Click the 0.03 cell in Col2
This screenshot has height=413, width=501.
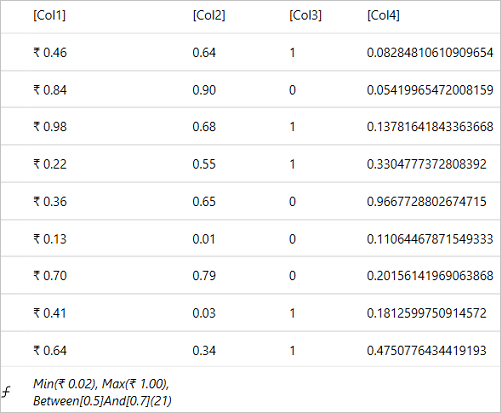(x=204, y=313)
